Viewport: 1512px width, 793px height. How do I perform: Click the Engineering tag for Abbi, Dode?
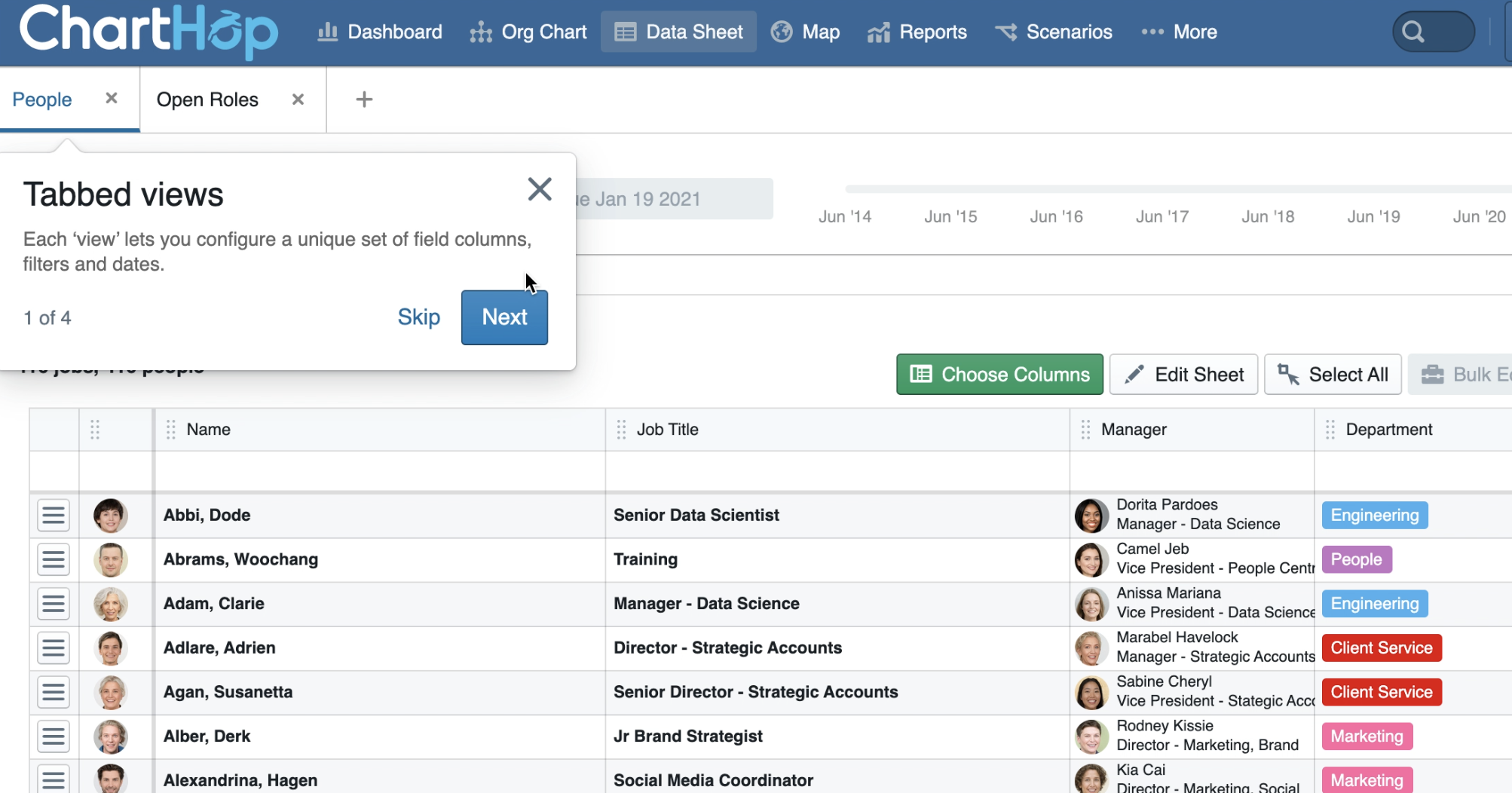1374,516
